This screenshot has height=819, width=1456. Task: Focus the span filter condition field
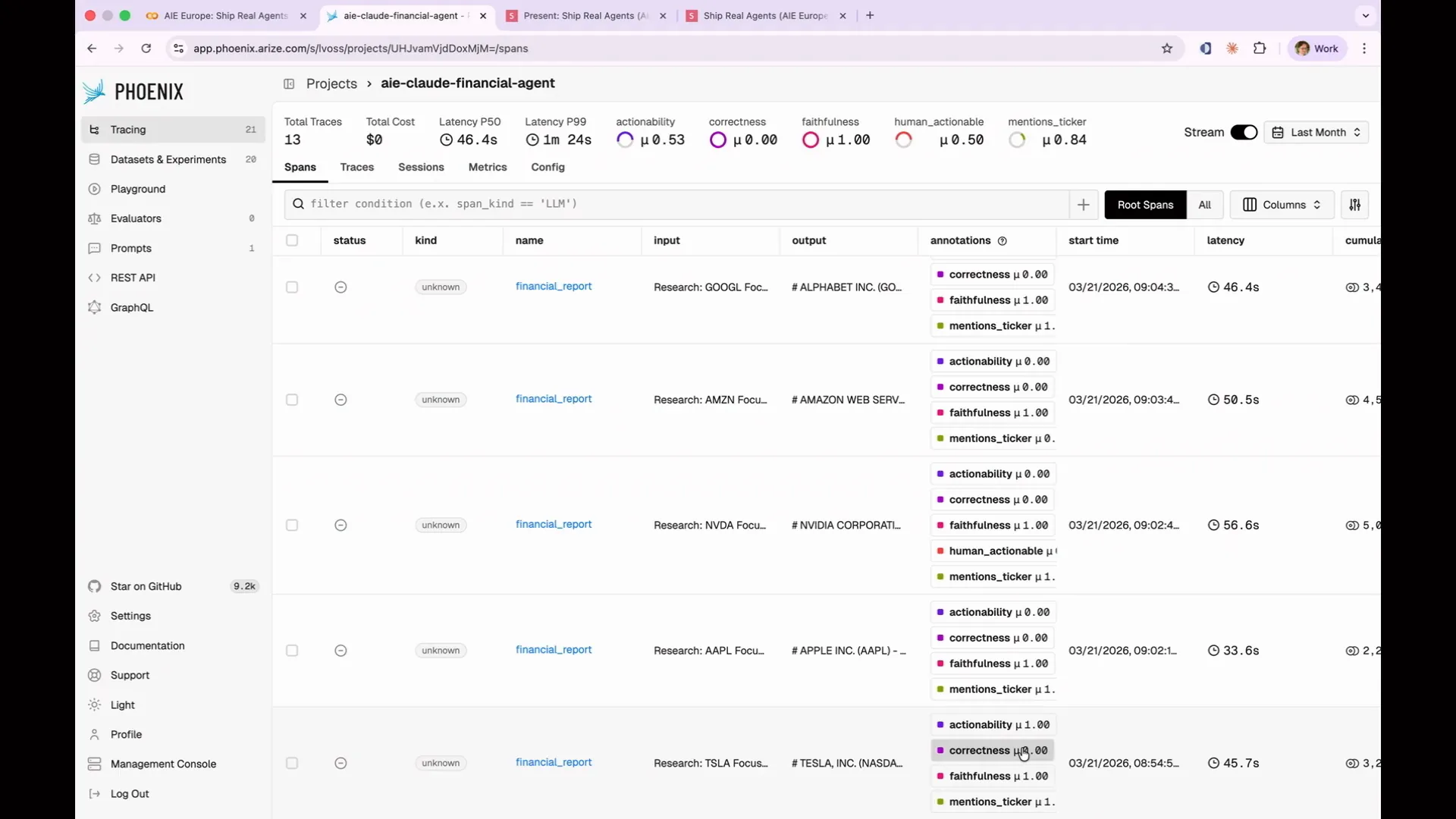coord(676,205)
